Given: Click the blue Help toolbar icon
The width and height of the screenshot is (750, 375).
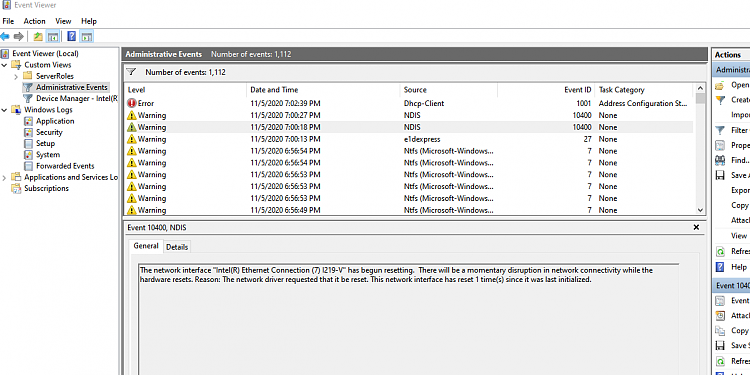Looking at the screenshot, I should coord(72,36).
